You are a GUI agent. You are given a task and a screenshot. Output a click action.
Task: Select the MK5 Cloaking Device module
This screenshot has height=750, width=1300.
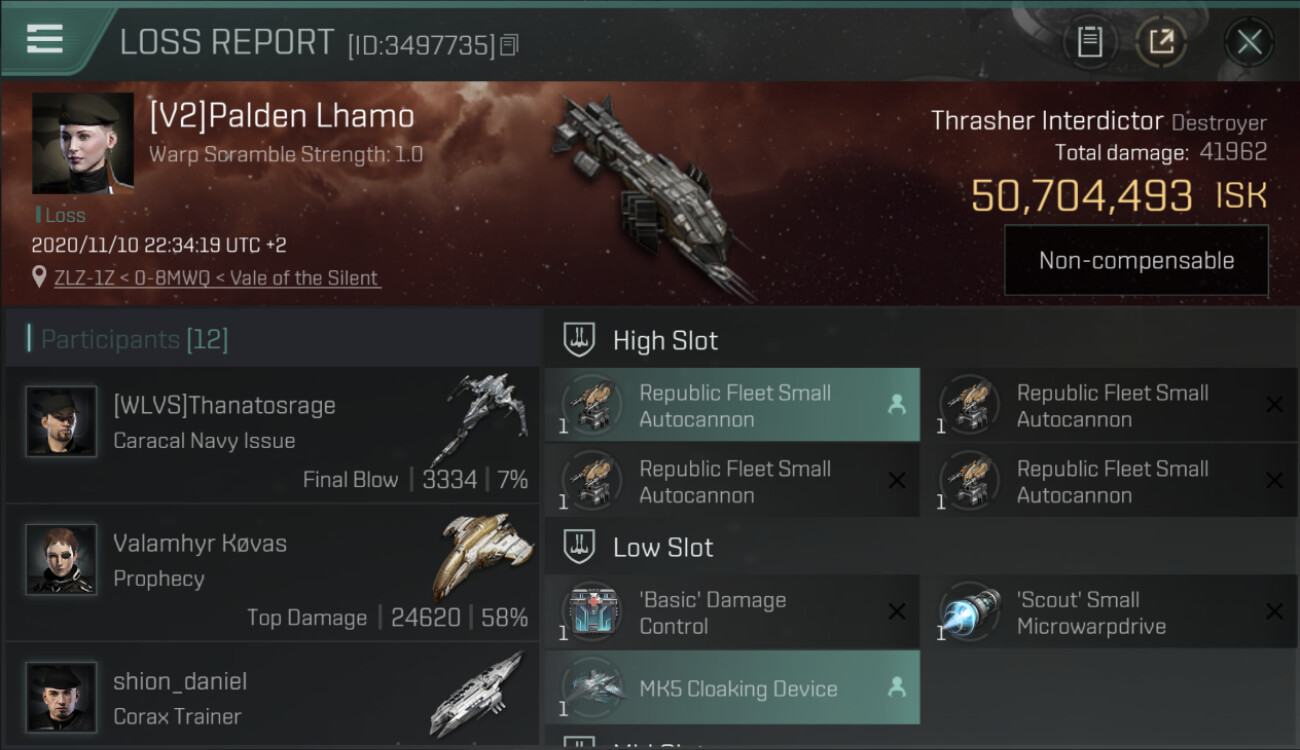tap(732, 688)
